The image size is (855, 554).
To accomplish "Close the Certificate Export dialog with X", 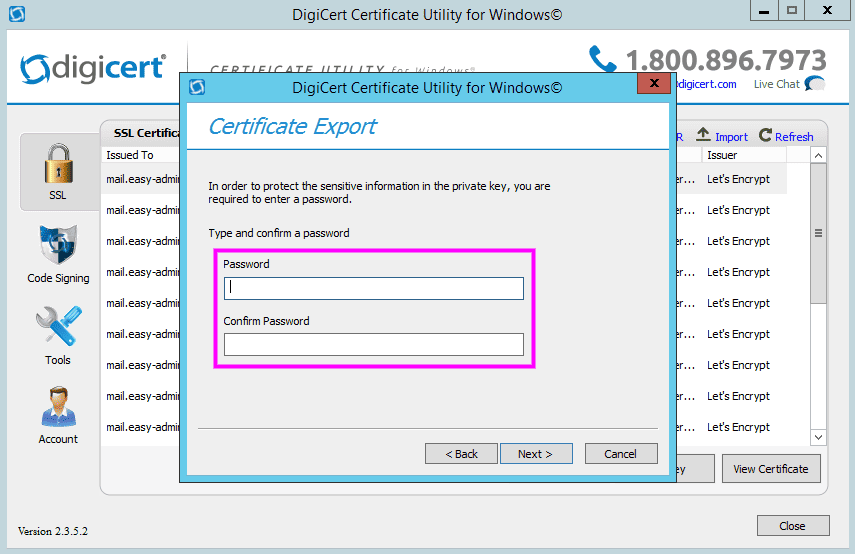I will (x=654, y=83).
